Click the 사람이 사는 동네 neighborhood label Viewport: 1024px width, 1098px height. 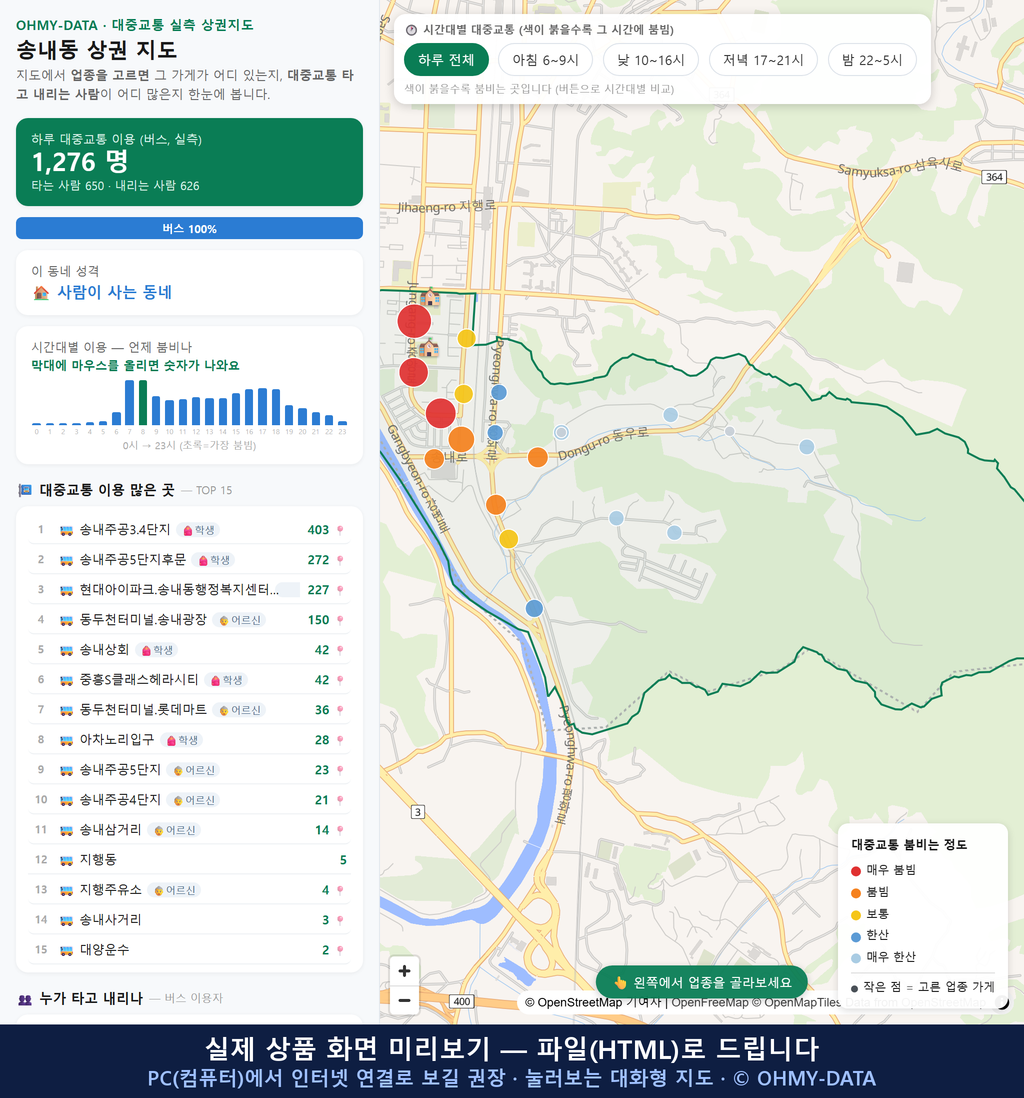[114, 293]
